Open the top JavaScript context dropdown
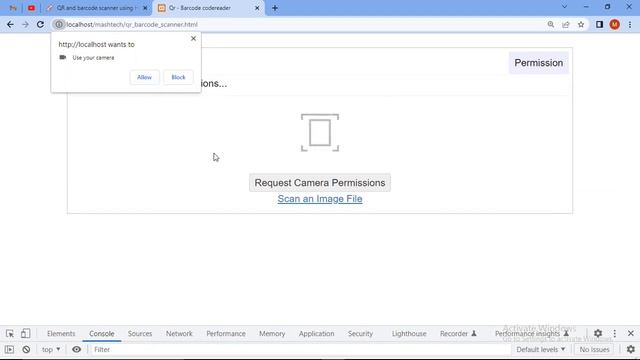 [x=51, y=349]
